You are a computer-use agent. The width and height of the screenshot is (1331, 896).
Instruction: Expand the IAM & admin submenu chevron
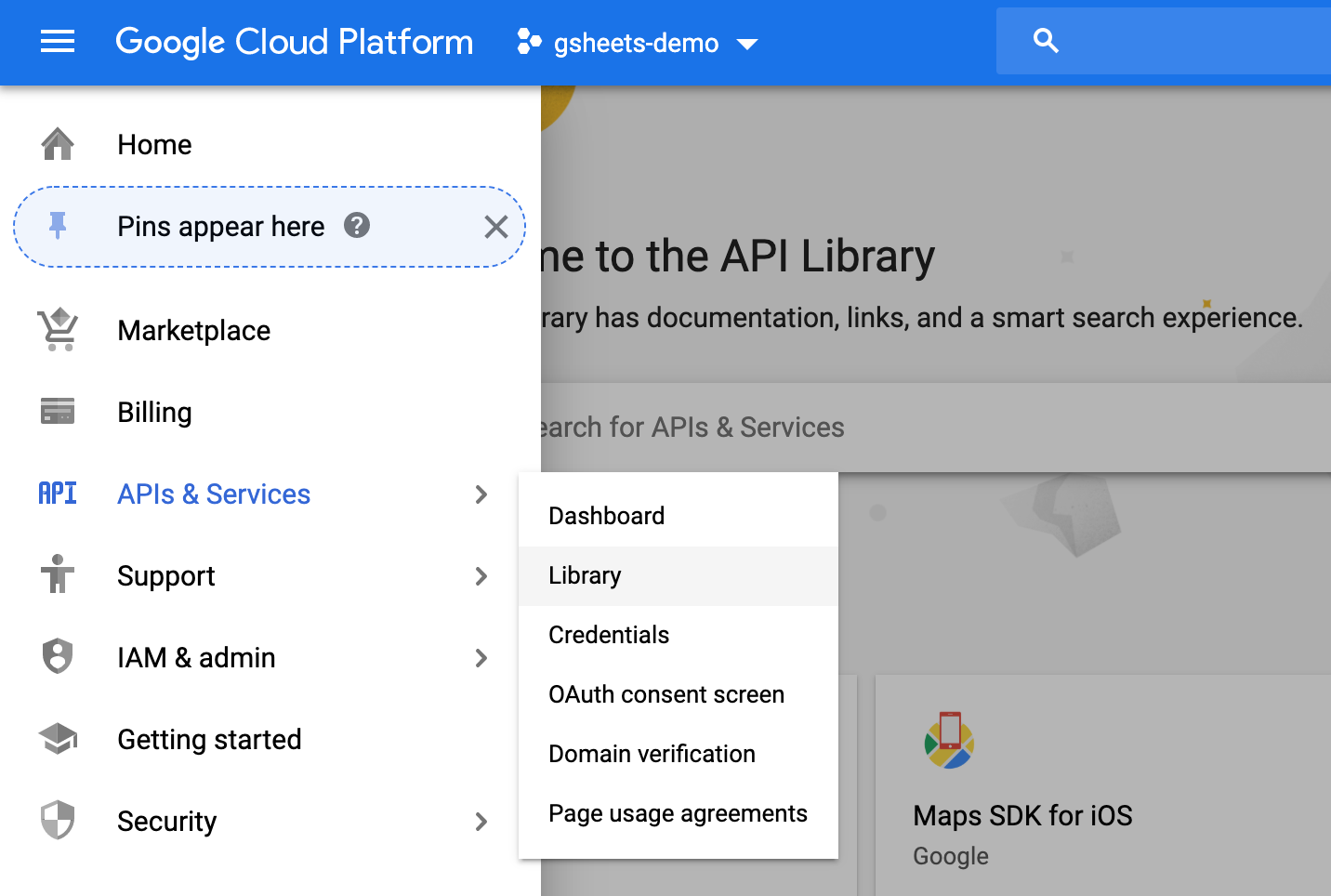(481, 658)
